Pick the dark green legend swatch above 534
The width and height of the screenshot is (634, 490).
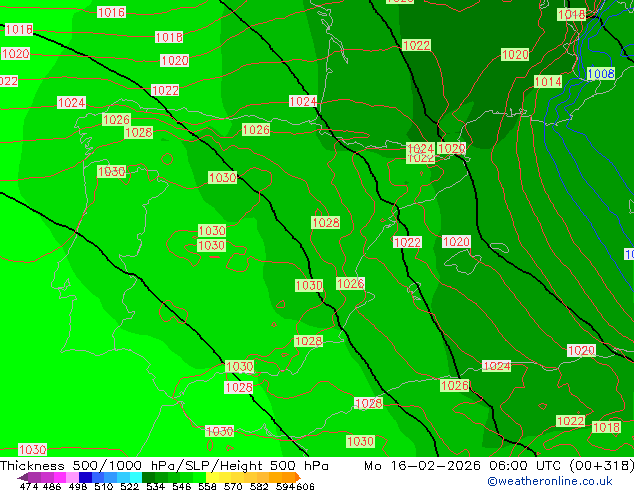149,477
